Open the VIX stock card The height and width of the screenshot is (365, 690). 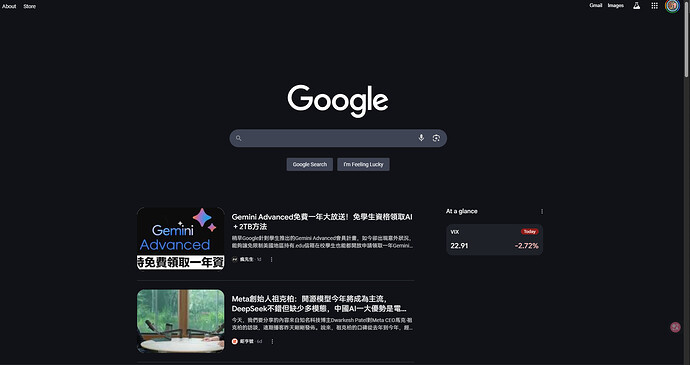coord(495,240)
